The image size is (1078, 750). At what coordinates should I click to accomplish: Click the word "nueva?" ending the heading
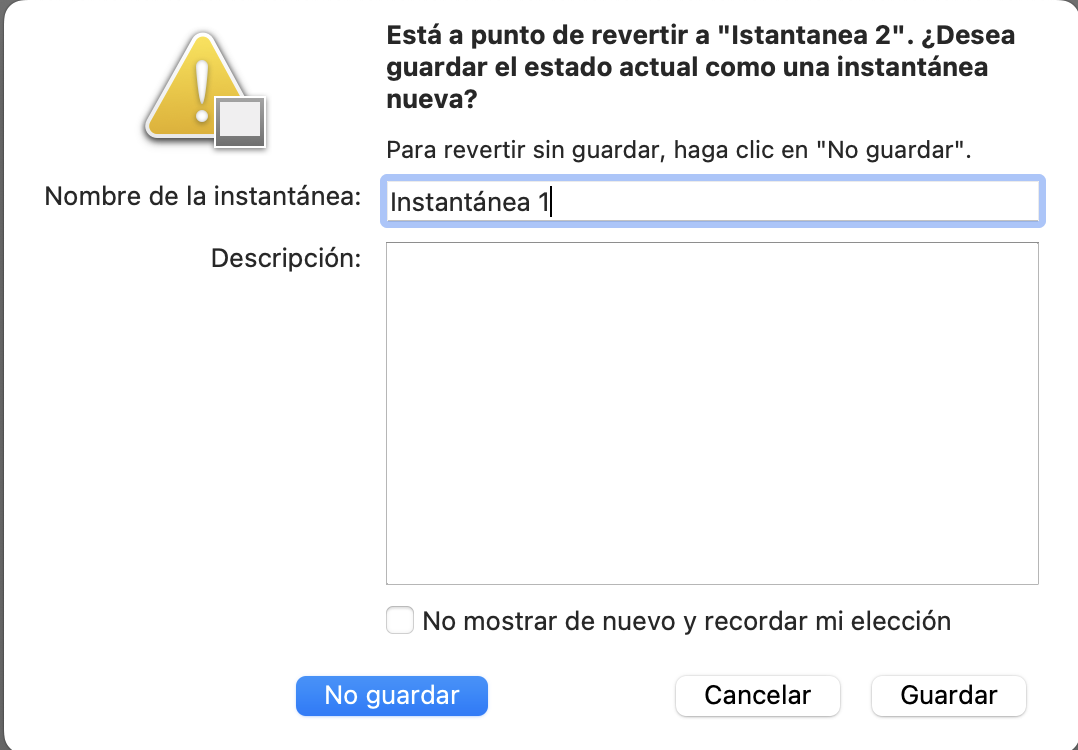tap(430, 100)
